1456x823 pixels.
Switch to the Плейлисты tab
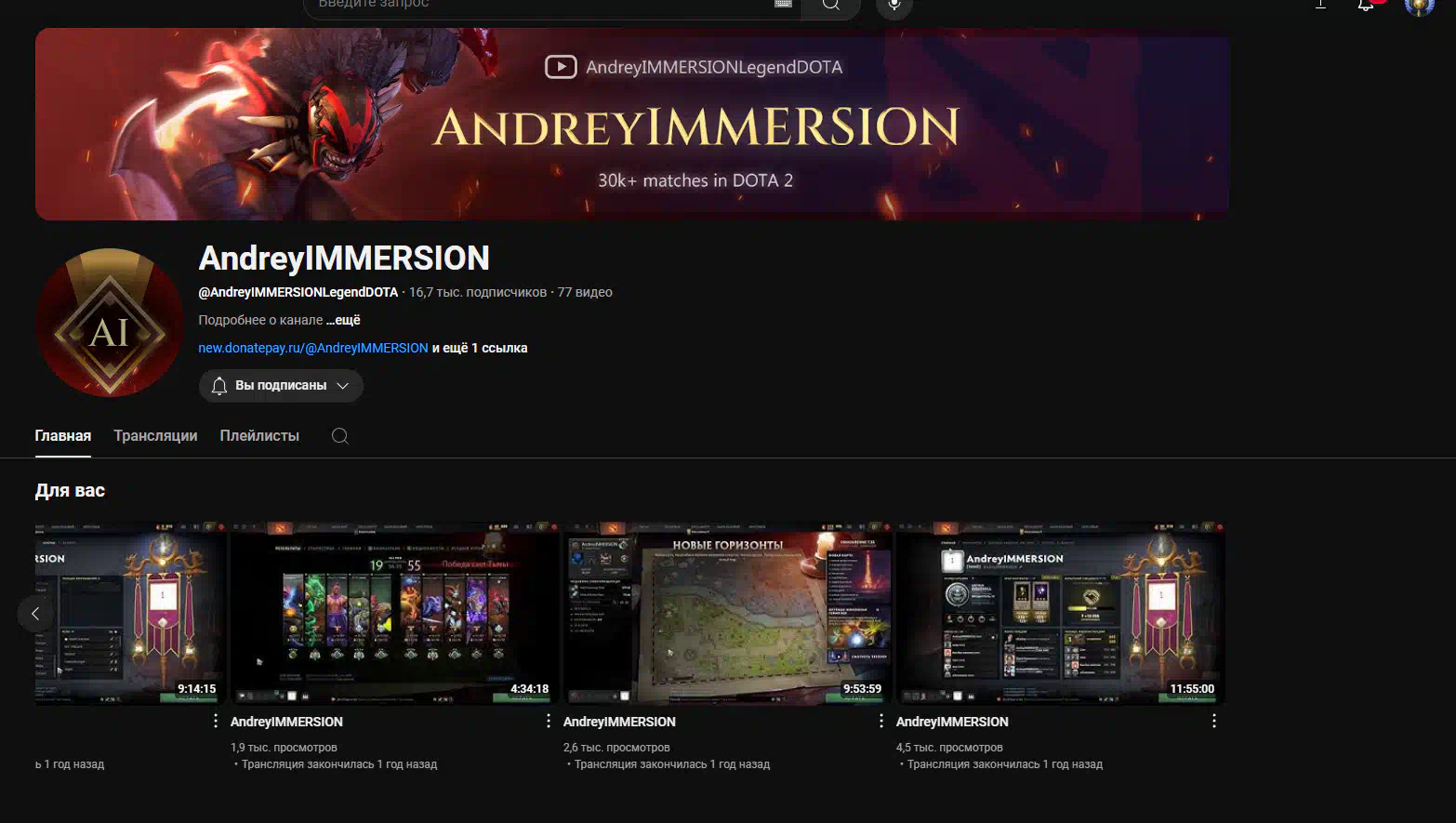[x=259, y=436]
